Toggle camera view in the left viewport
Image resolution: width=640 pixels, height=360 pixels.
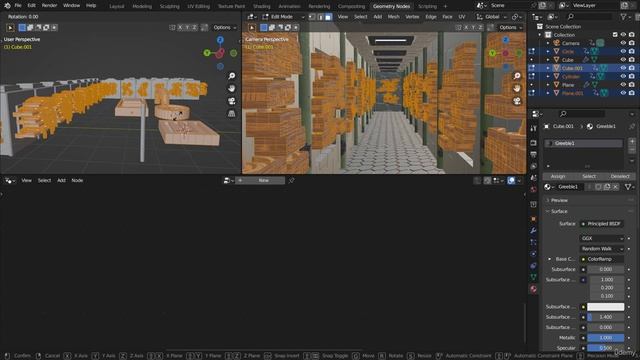(x=231, y=101)
